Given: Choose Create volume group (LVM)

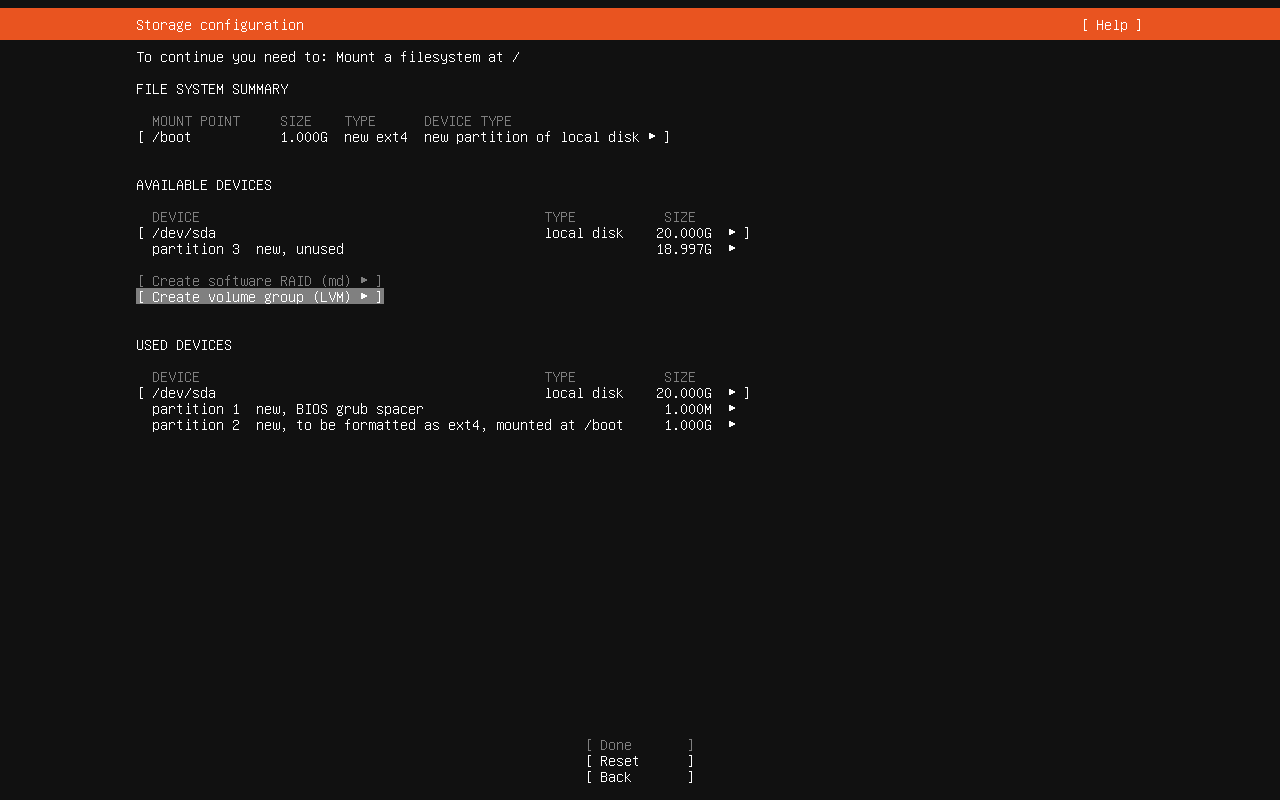Looking at the screenshot, I should pos(250,297).
